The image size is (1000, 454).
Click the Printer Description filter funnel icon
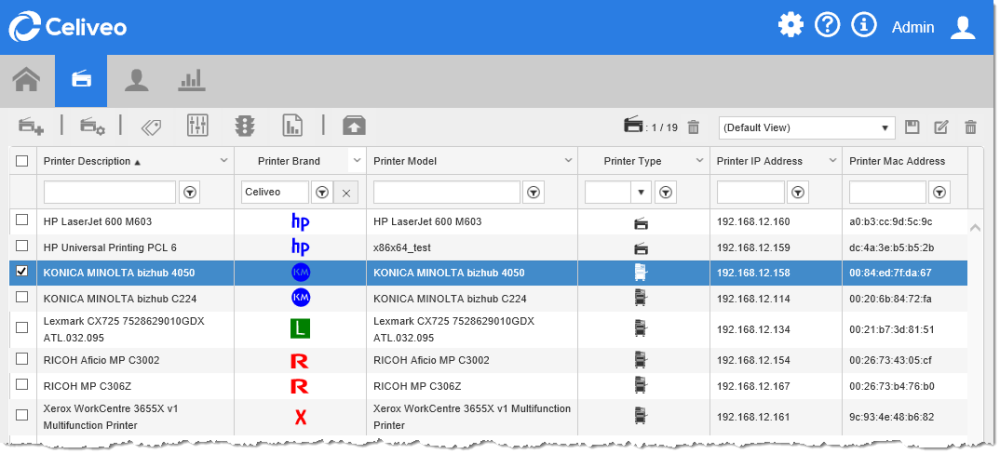(189, 192)
